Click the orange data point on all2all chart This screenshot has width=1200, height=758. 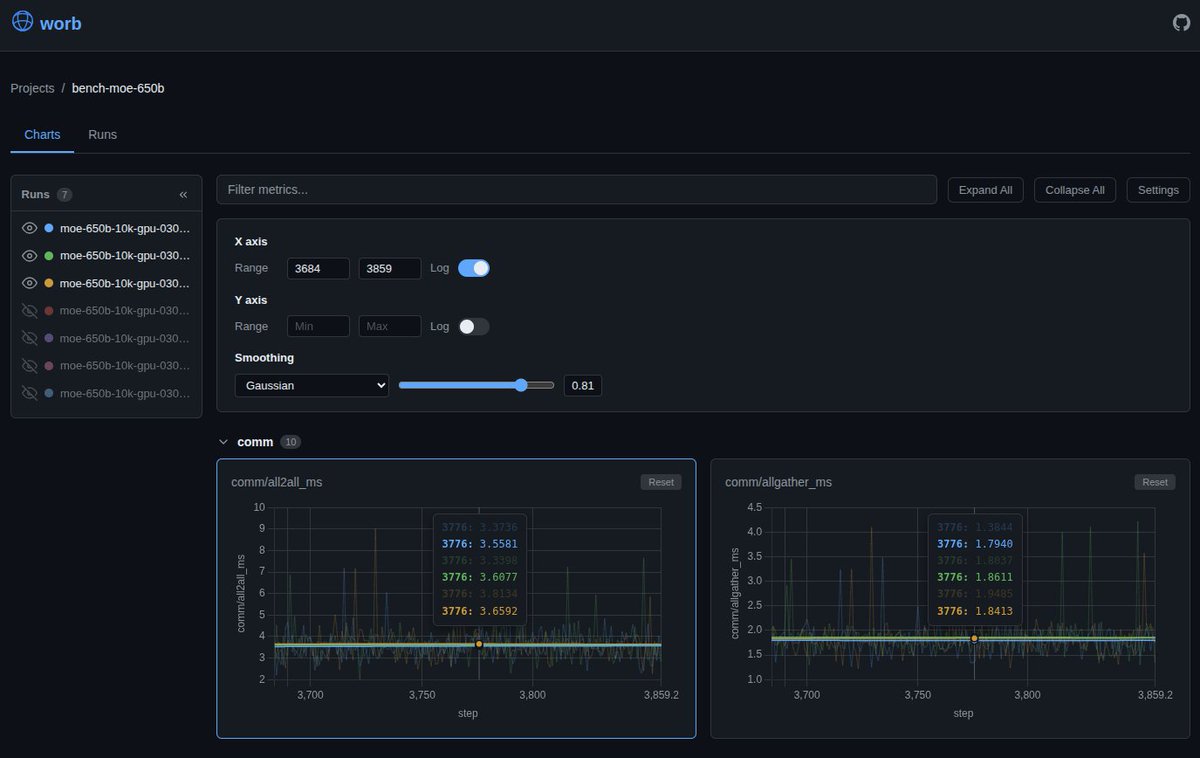(x=479, y=644)
